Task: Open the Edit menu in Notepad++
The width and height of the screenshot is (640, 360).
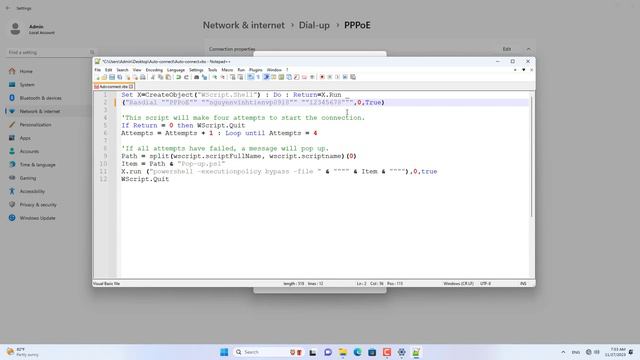Action: coord(108,70)
